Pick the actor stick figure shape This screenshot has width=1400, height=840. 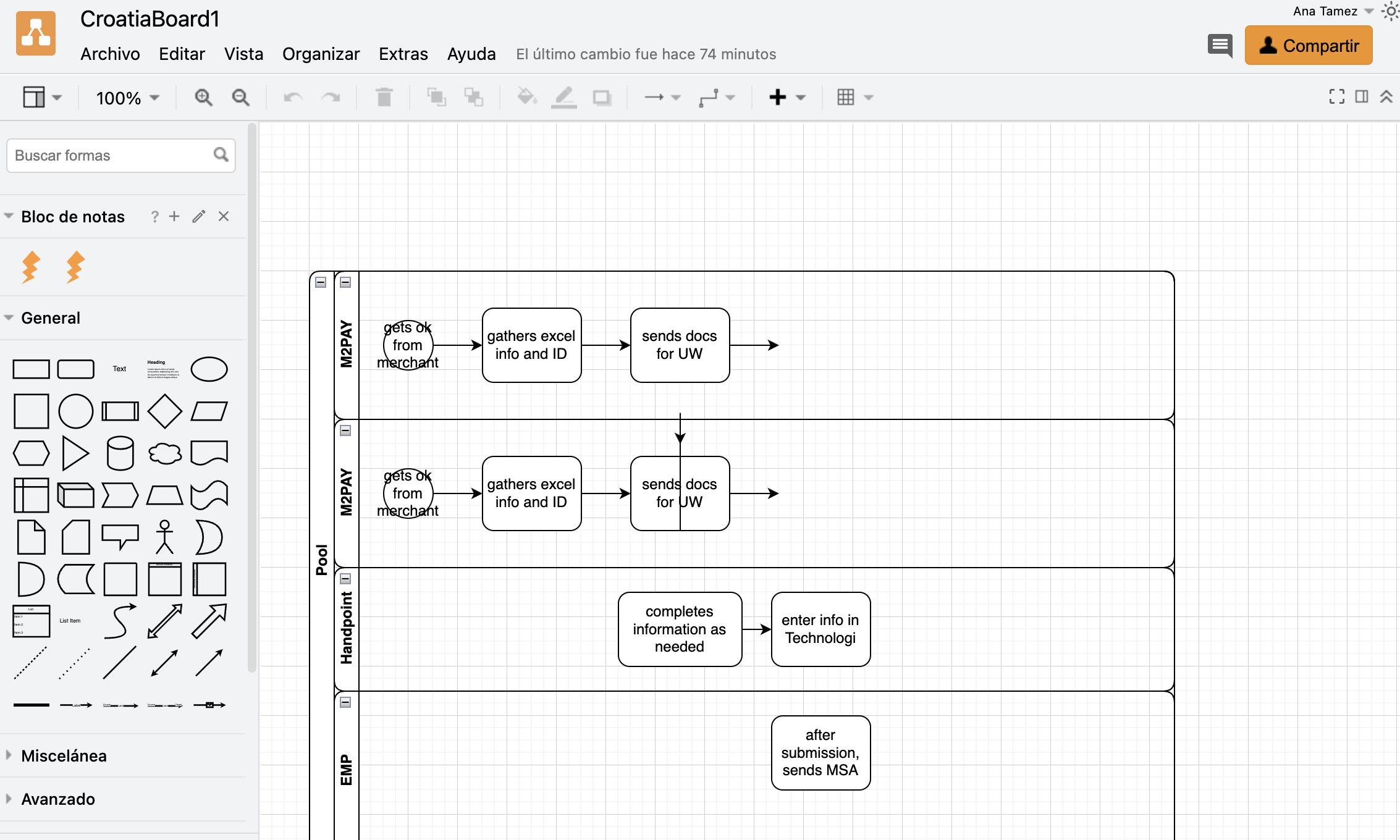coord(164,536)
